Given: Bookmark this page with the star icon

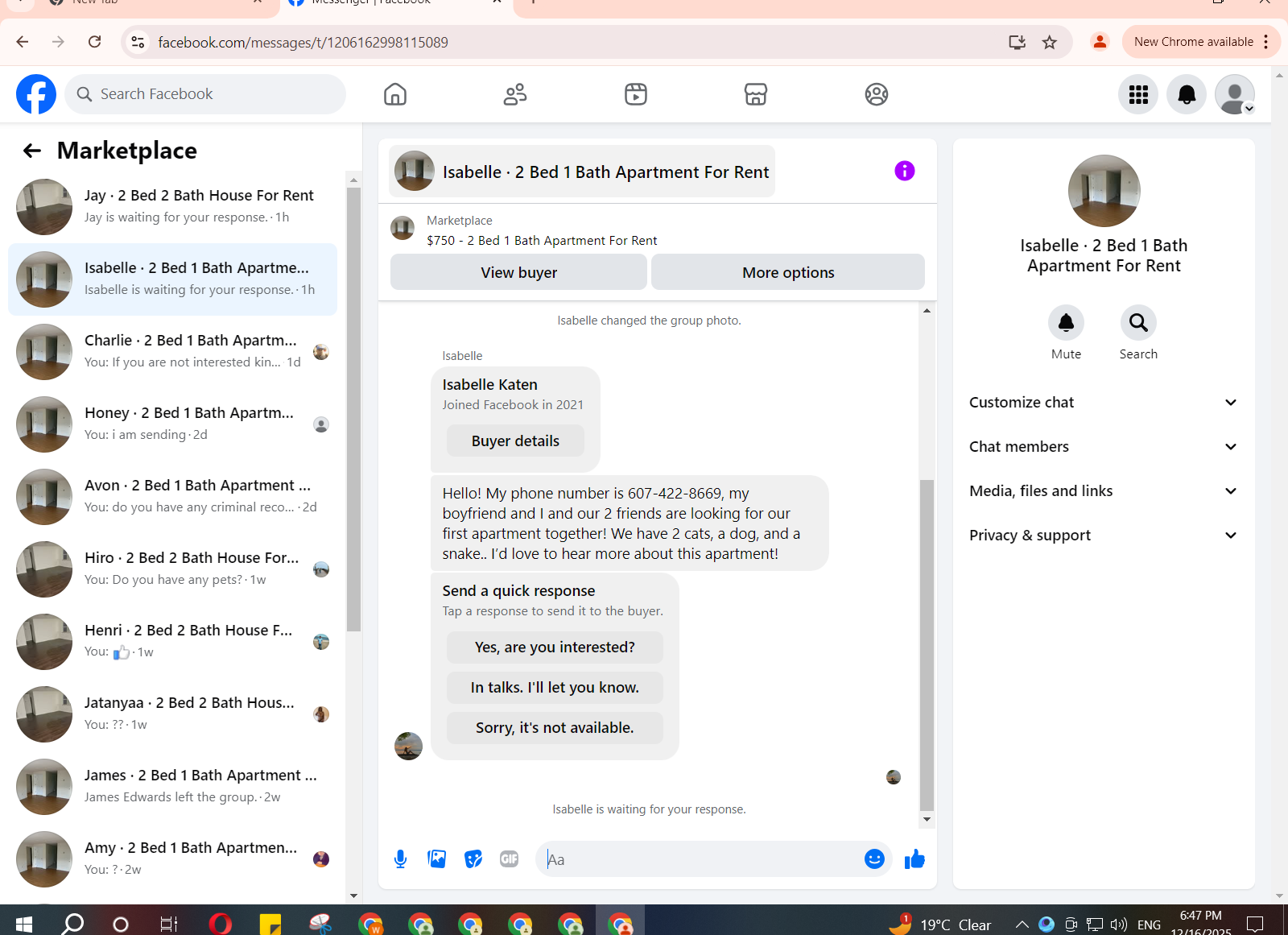Looking at the screenshot, I should click(1050, 42).
